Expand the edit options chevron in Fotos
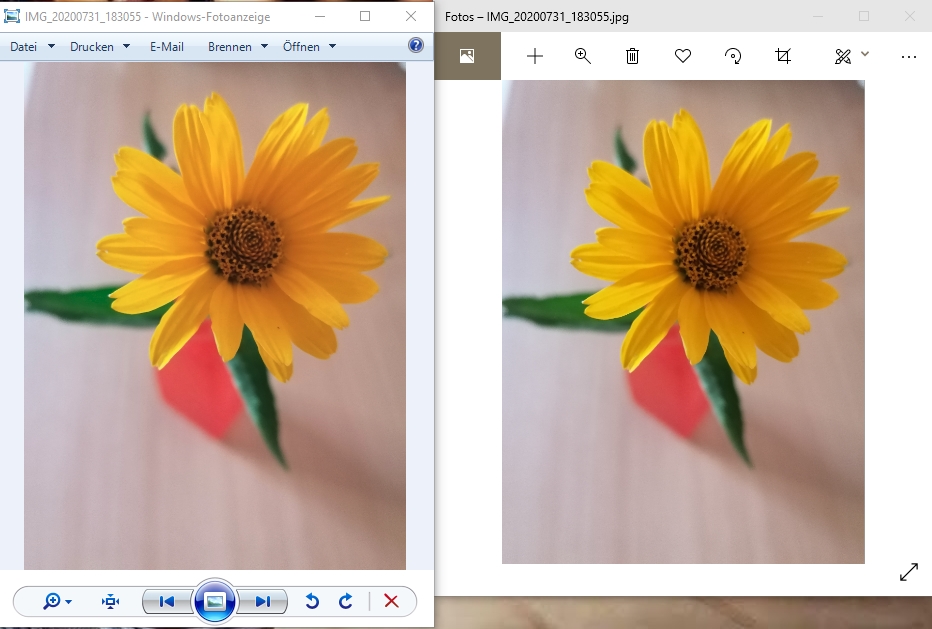This screenshot has height=629, width=932. pyautogui.click(x=865, y=54)
